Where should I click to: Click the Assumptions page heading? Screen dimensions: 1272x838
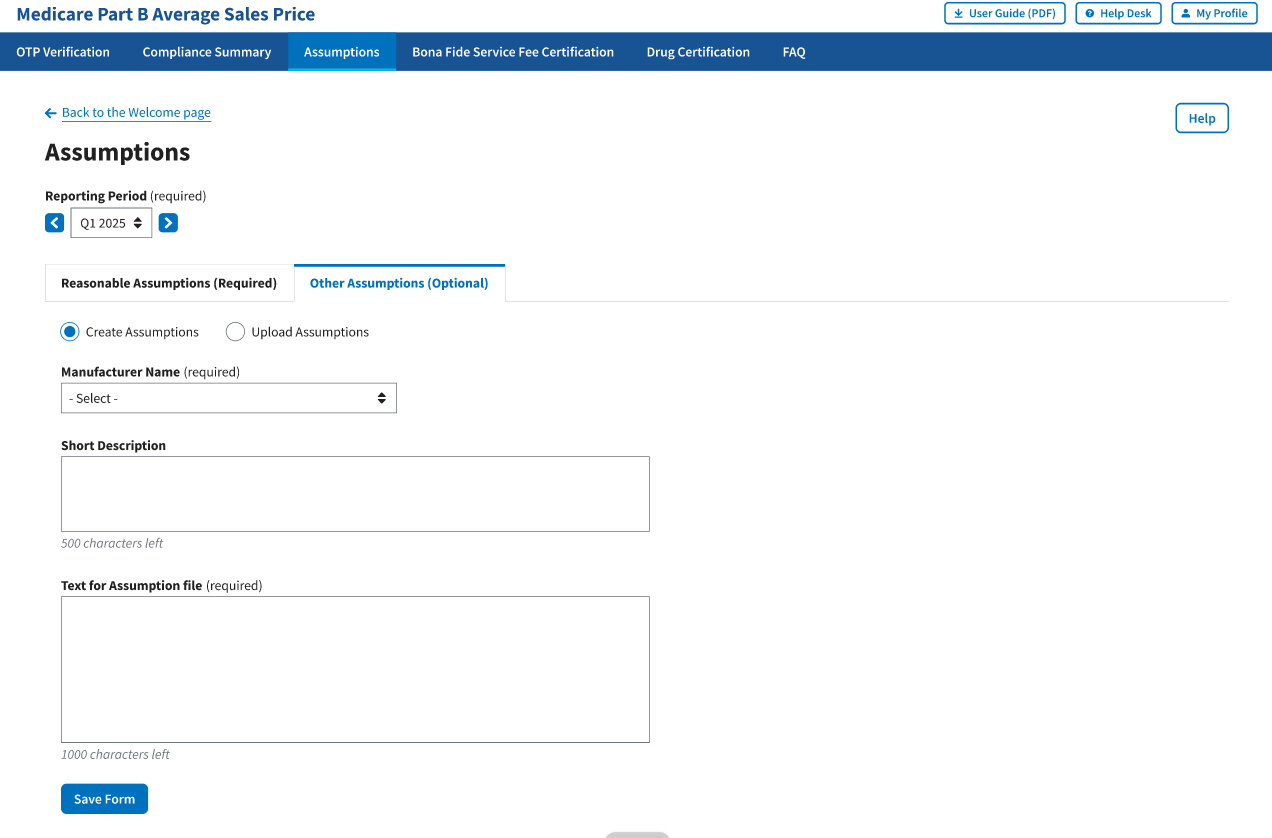(x=117, y=152)
